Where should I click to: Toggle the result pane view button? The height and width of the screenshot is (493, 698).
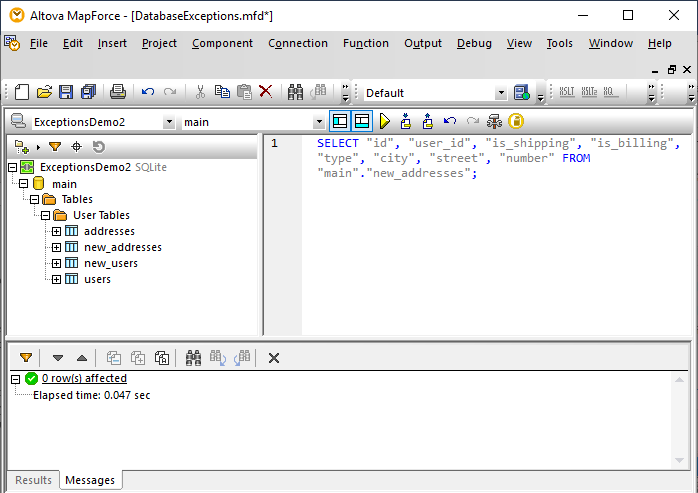pyautogui.click(x=361, y=121)
